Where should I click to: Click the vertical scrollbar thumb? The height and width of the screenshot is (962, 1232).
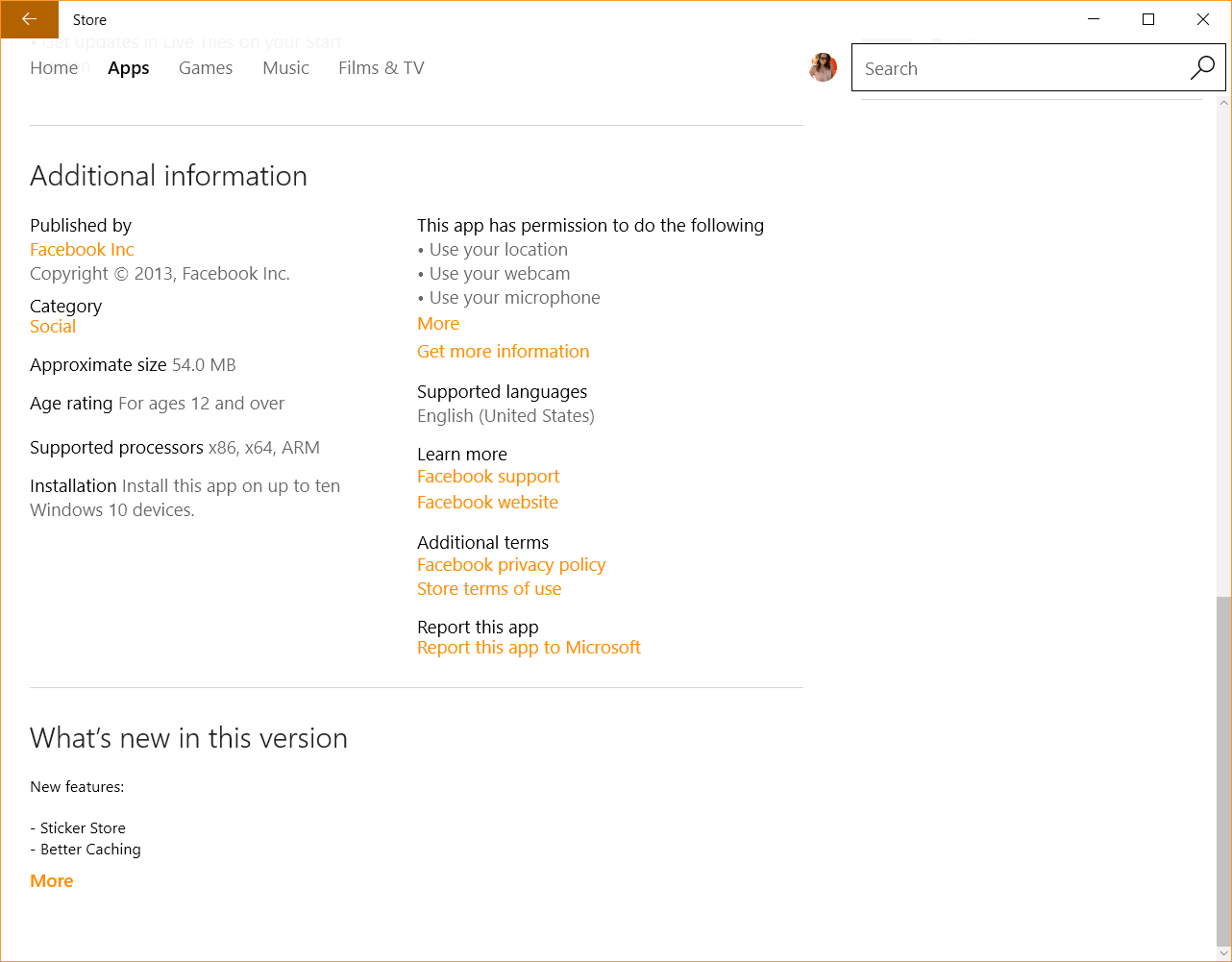pyautogui.click(x=1223, y=771)
